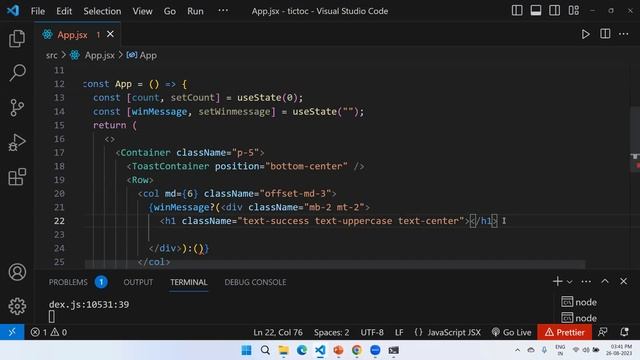Click Ln 22, Col 76 indicator
This screenshot has height=360, width=640.
[278, 332]
